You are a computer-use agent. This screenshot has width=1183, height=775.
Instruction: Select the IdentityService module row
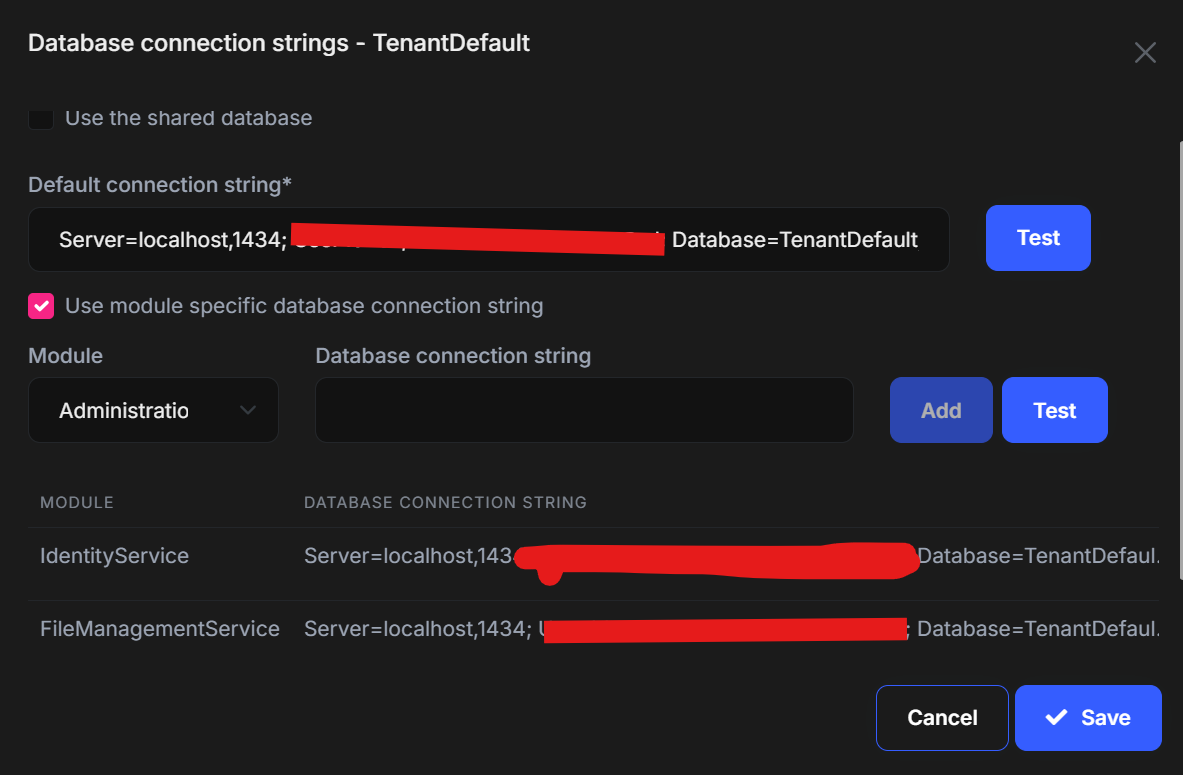click(x=114, y=556)
